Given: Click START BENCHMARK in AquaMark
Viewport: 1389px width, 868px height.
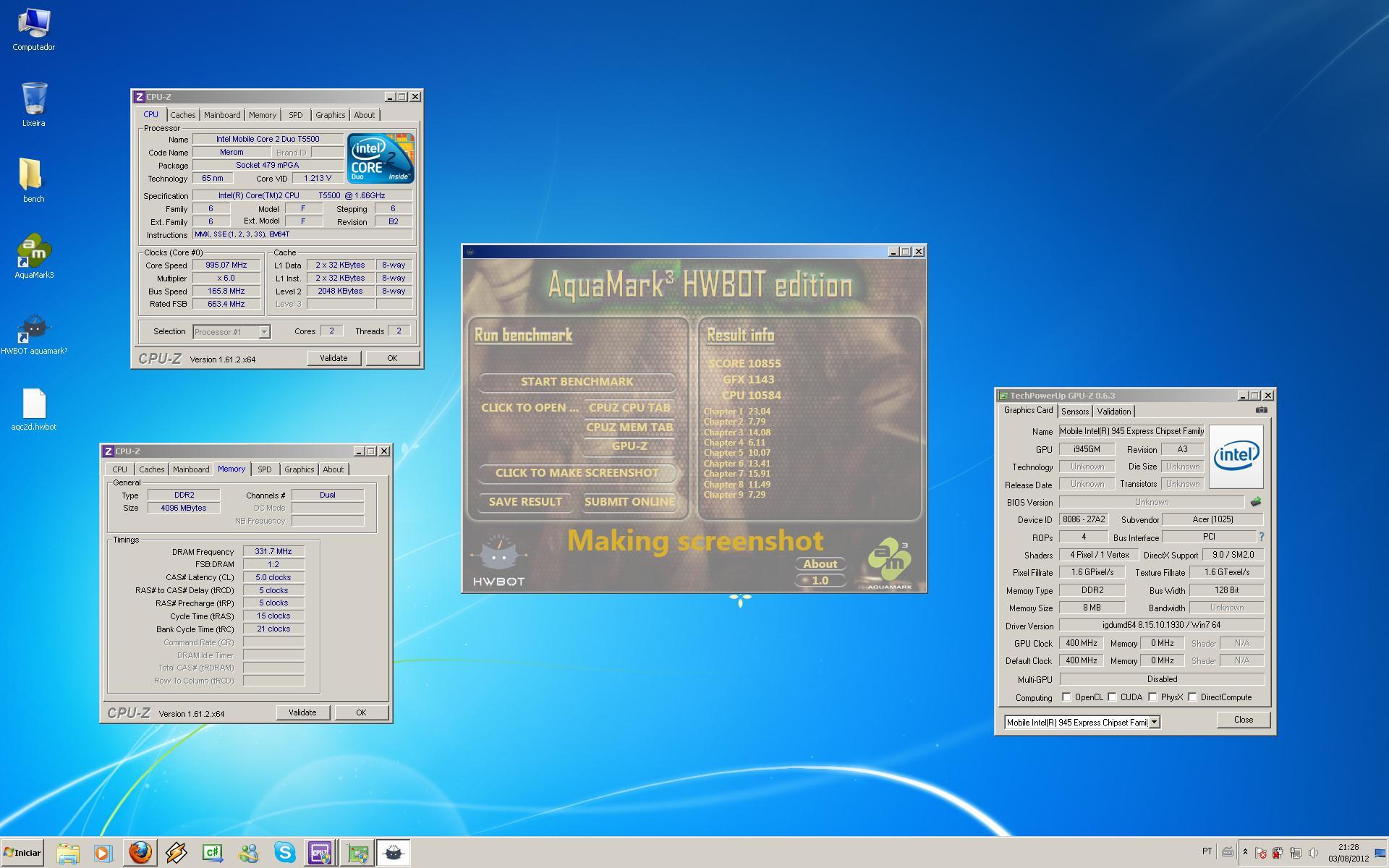Looking at the screenshot, I should tap(577, 381).
